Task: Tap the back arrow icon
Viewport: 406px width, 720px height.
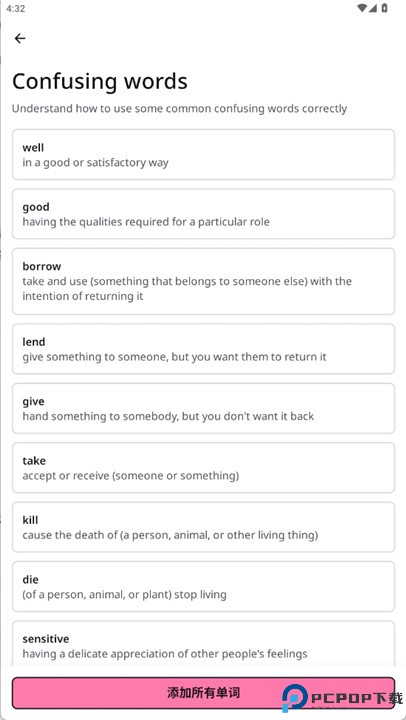Action: click(20, 39)
